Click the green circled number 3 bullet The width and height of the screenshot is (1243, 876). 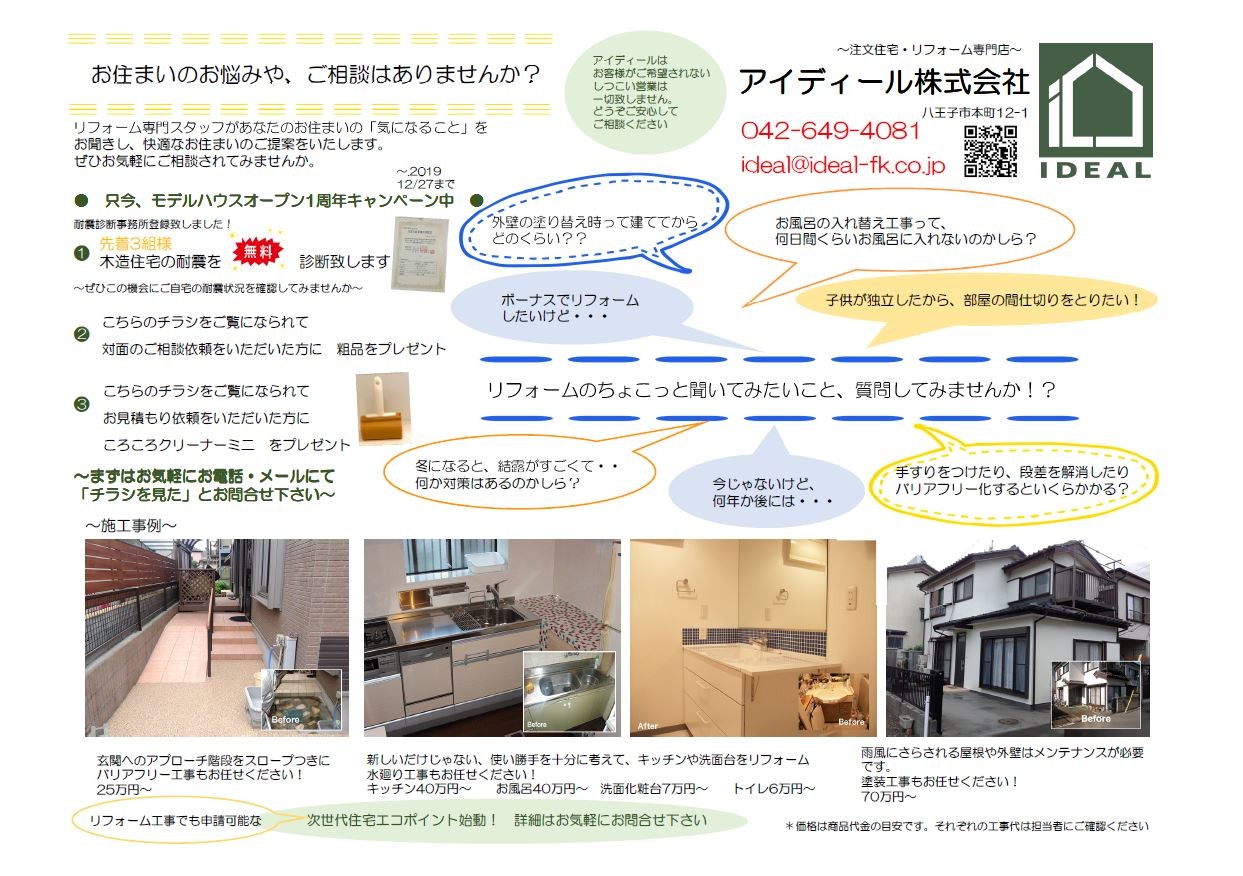point(82,404)
